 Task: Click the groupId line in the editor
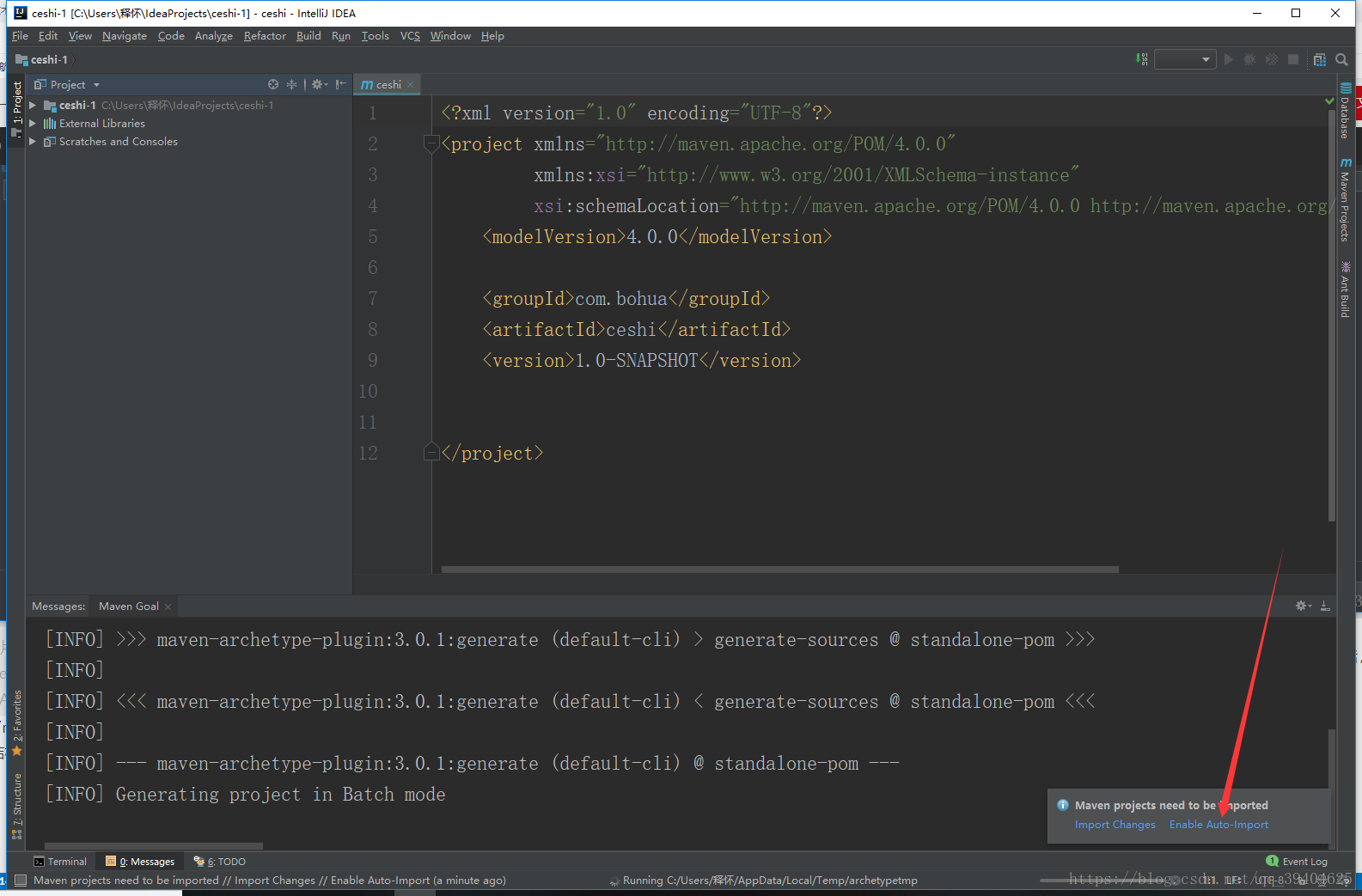[626, 298]
